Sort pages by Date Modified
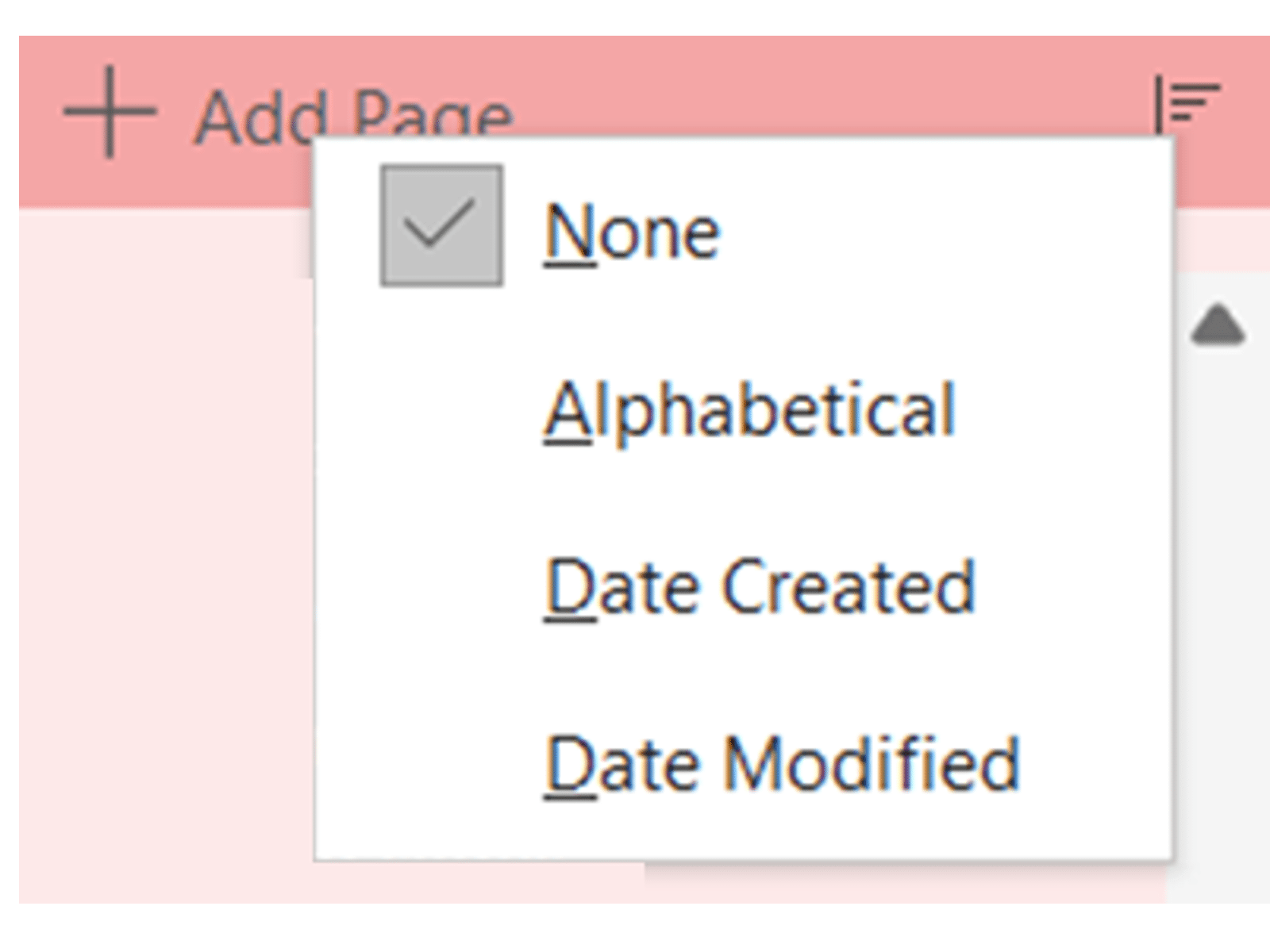The height and width of the screenshot is (952, 1270). (782, 763)
